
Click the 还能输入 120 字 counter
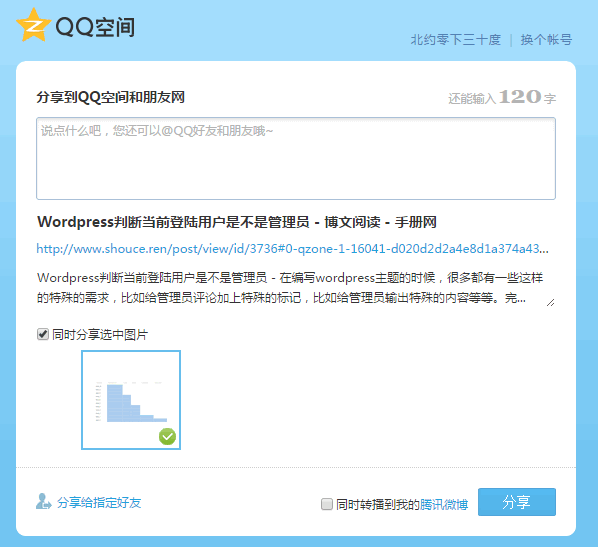pos(502,97)
